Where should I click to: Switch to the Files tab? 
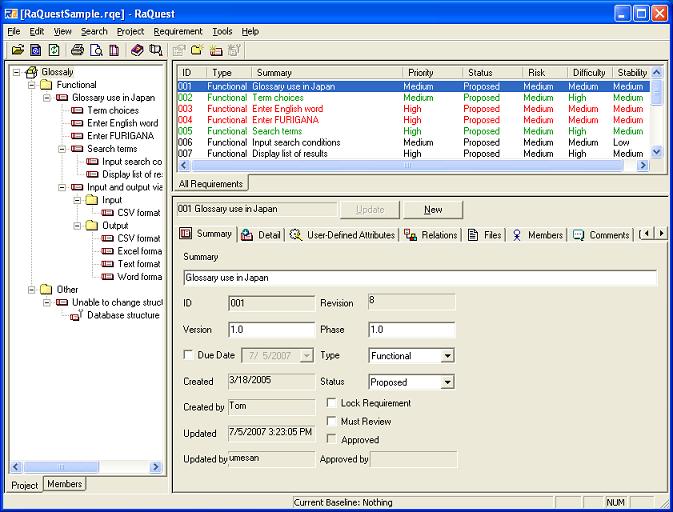[485, 235]
